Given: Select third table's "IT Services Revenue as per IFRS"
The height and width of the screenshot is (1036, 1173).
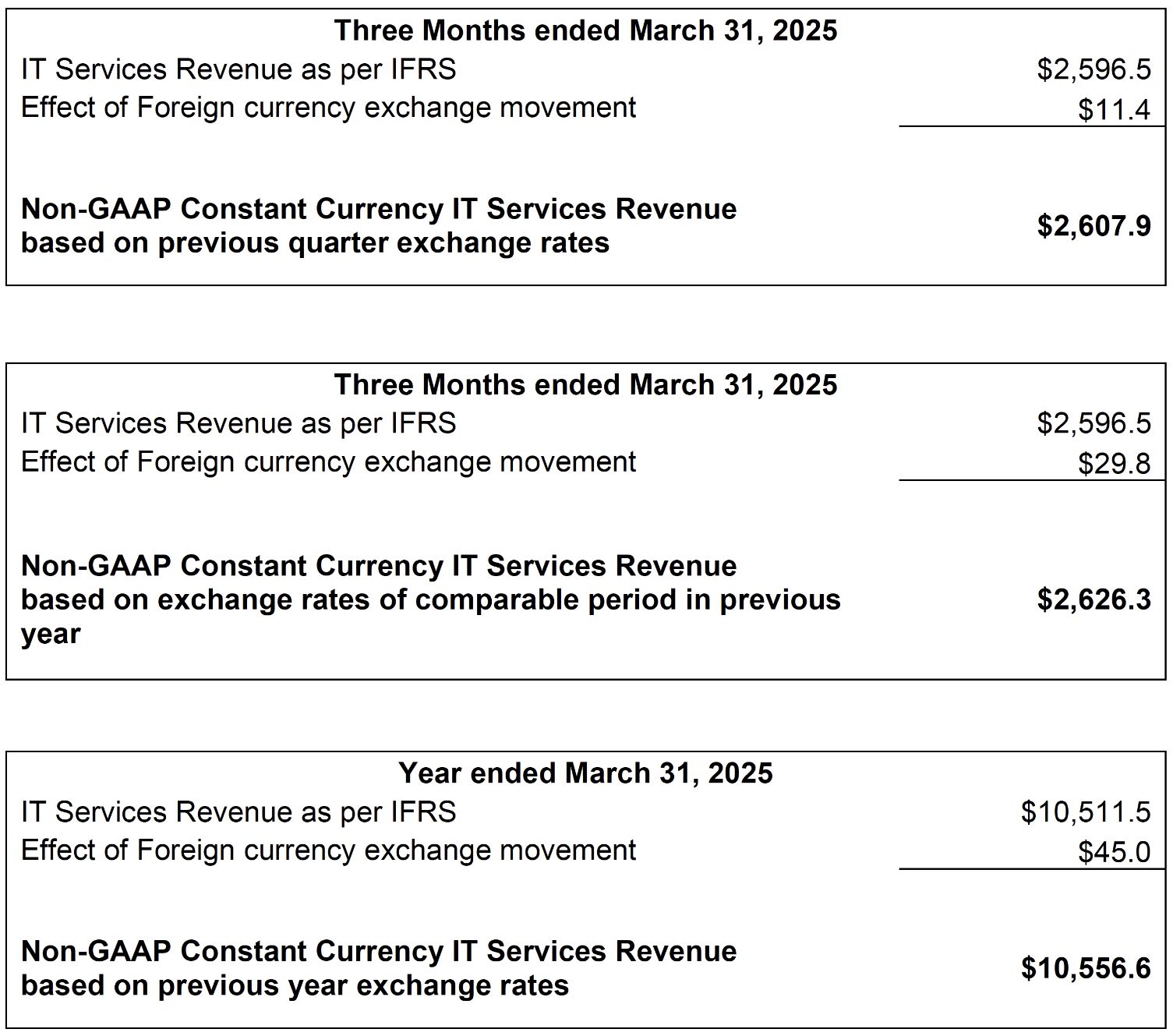Looking at the screenshot, I should click(238, 812).
